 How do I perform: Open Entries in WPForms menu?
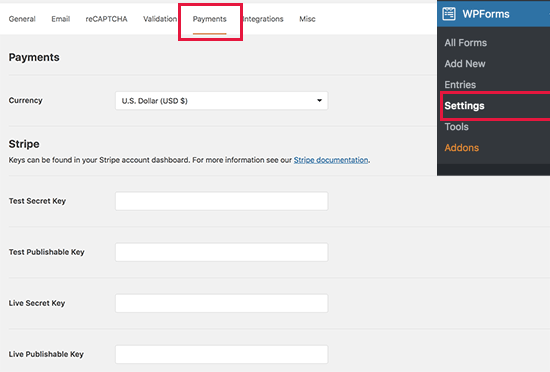(x=460, y=85)
